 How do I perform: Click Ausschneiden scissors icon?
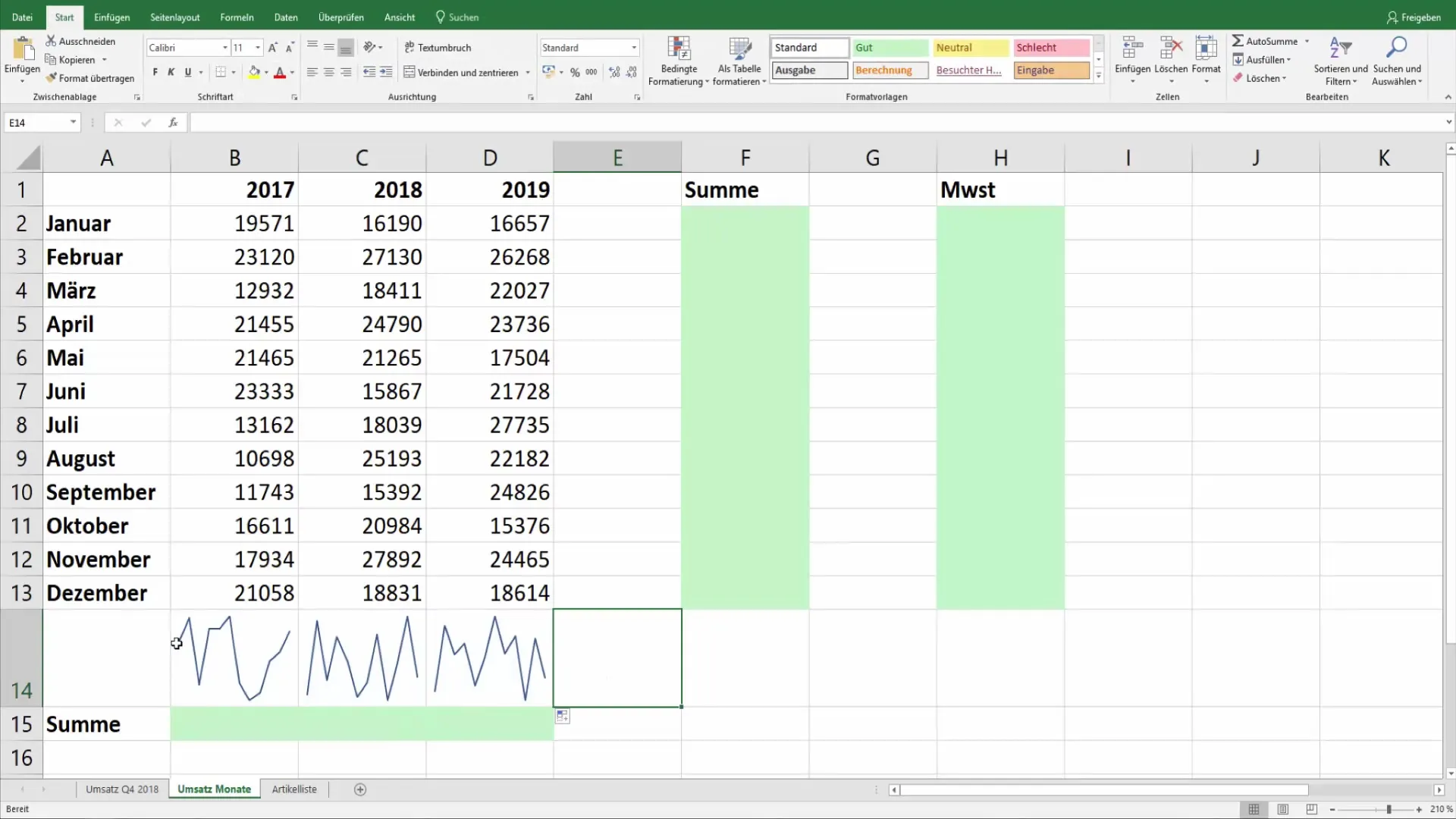coord(51,41)
